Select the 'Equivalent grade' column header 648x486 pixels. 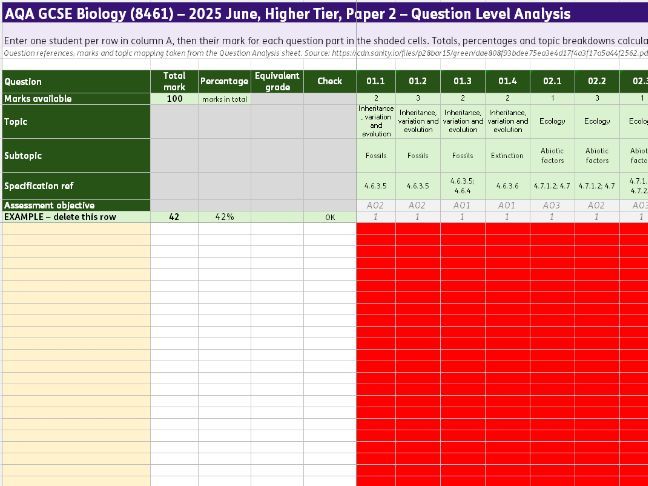(277, 81)
